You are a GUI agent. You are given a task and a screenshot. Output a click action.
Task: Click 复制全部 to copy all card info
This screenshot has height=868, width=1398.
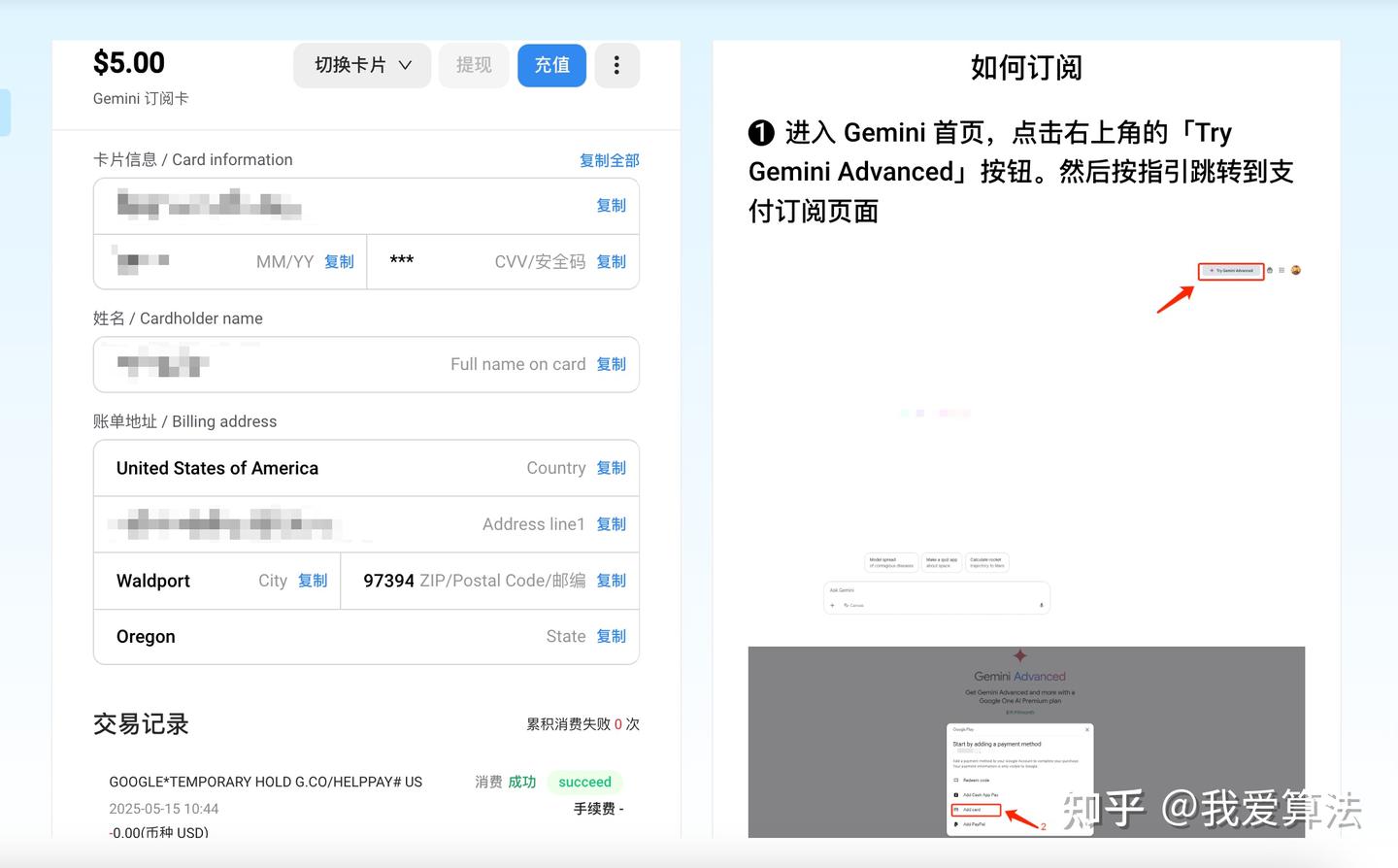pos(610,160)
